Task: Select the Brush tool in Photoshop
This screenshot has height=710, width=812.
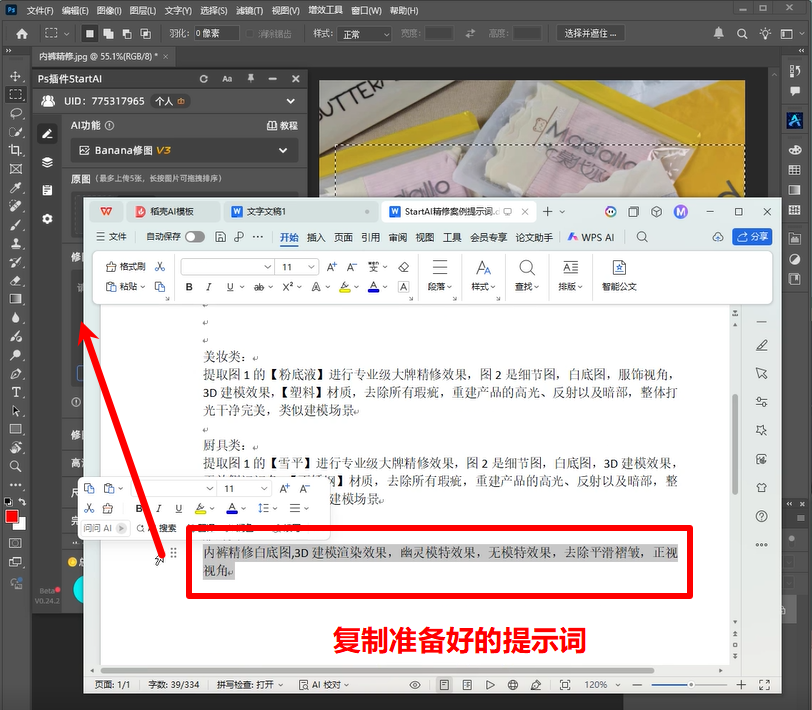Action: tap(16, 225)
